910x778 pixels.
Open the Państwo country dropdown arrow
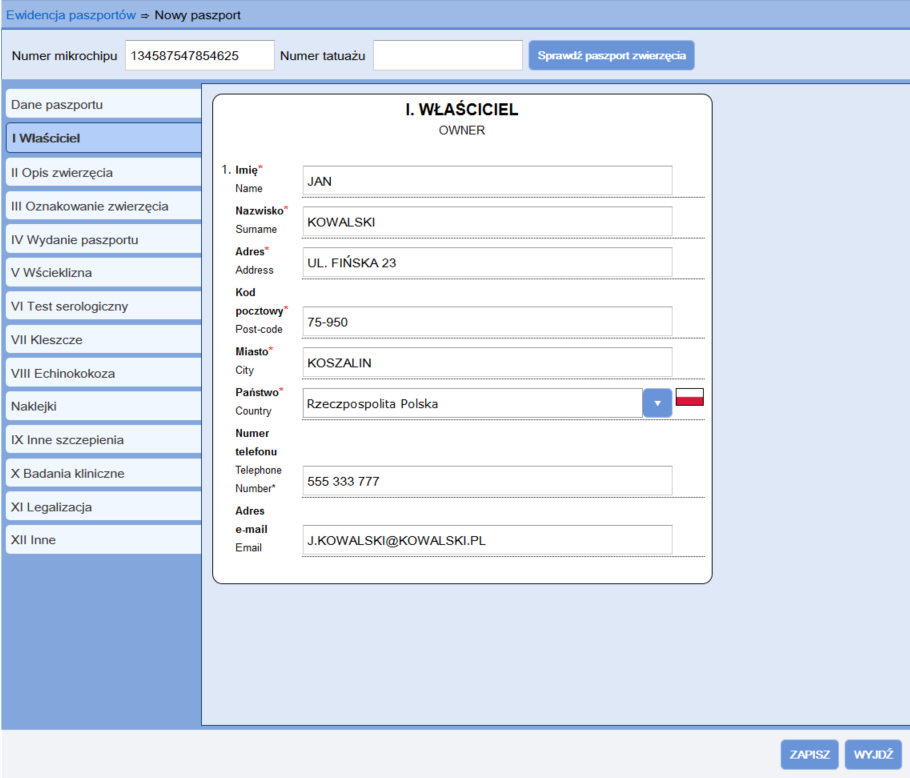(657, 403)
